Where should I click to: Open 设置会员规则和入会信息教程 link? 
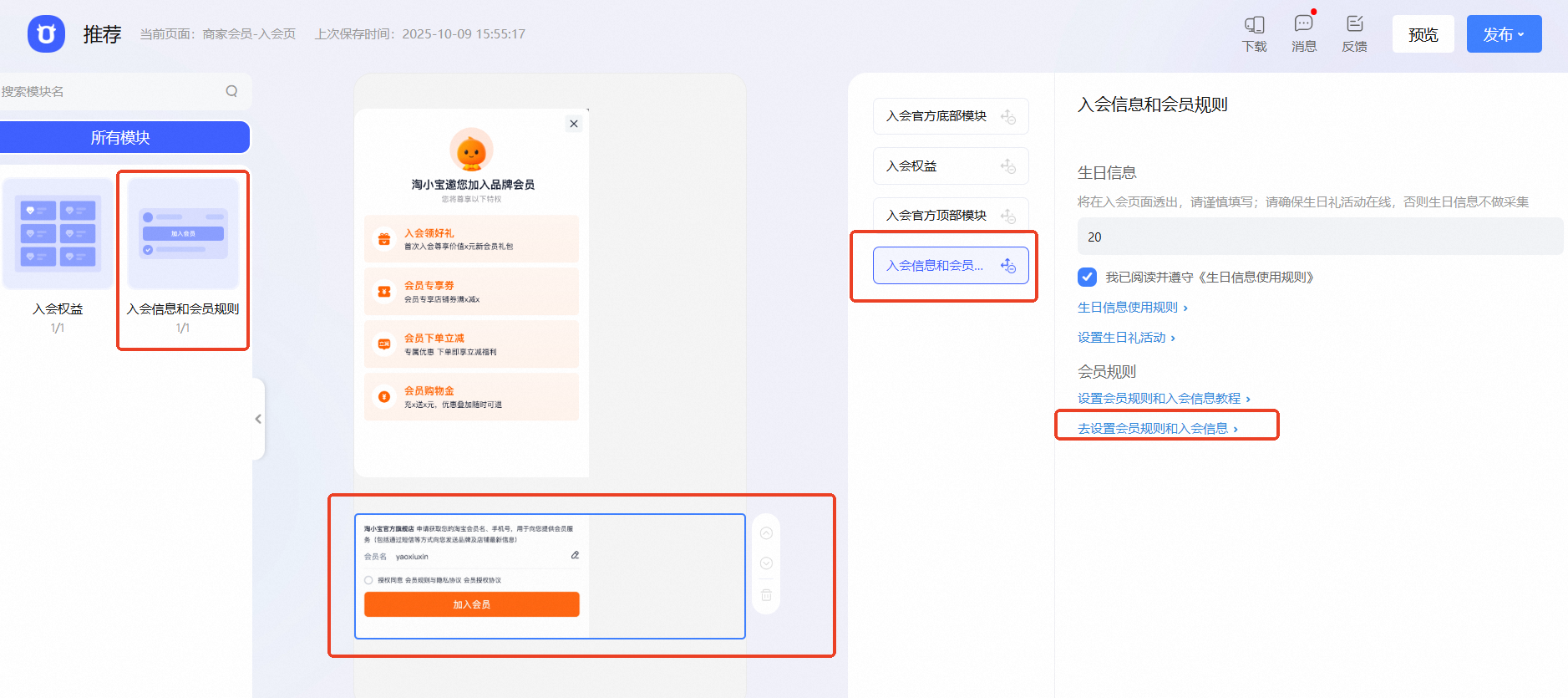pyautogui.click(x=1164, y=399)
